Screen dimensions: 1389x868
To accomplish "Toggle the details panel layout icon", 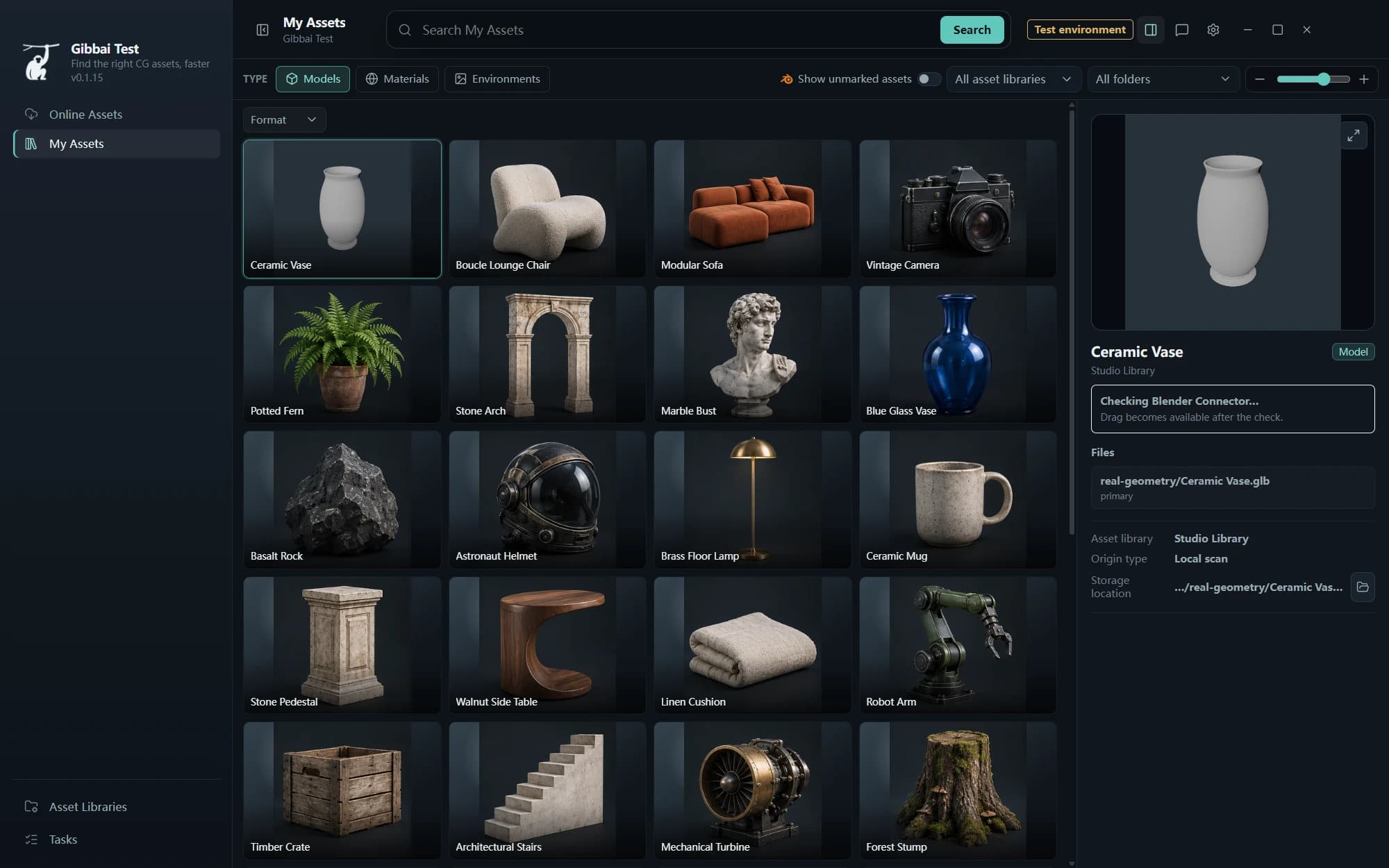I will tap(1151, 30).
